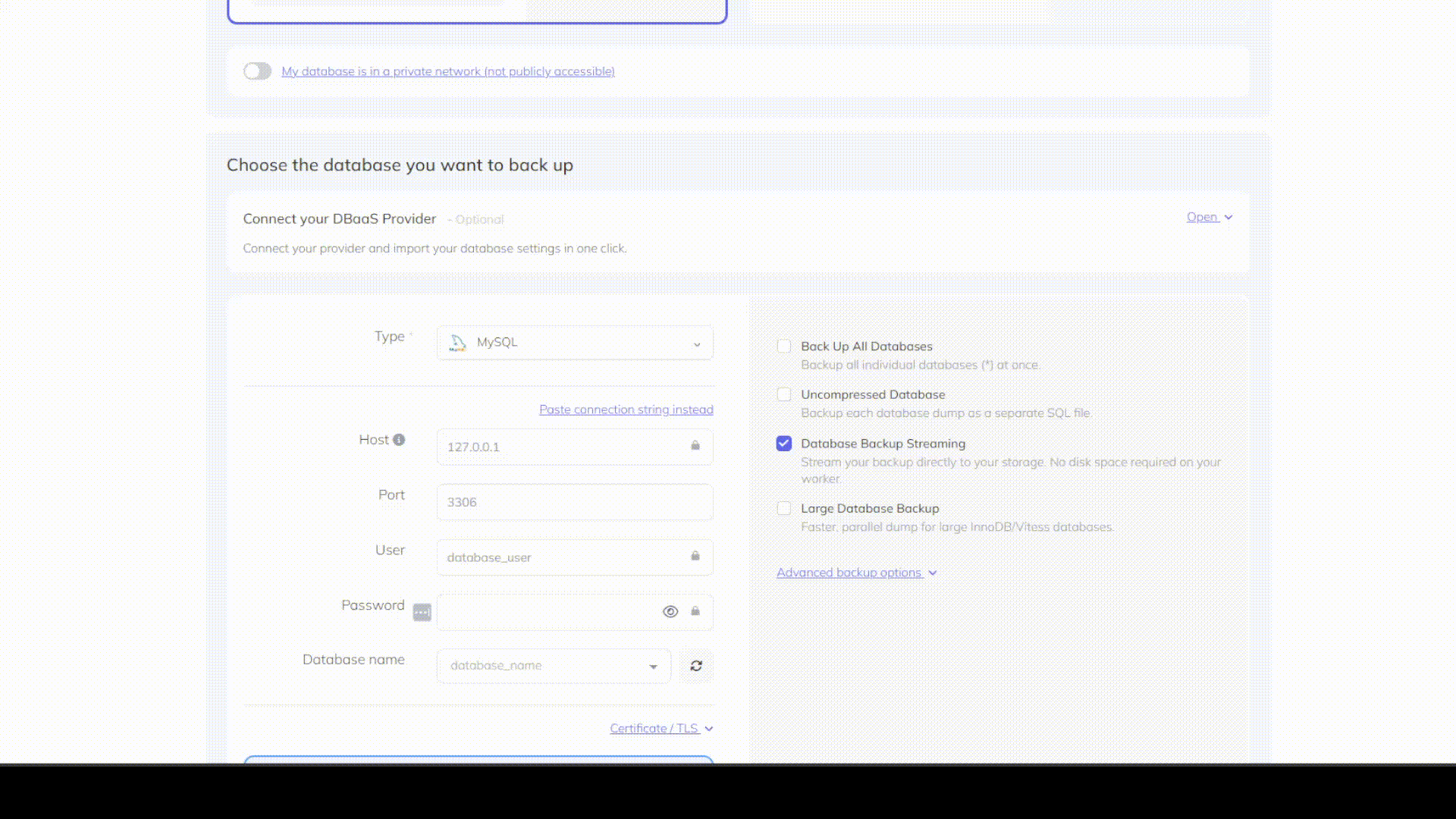Click the refresh database list icon
The height and width of the screenshot is (819, 1456).
[696, 666]
